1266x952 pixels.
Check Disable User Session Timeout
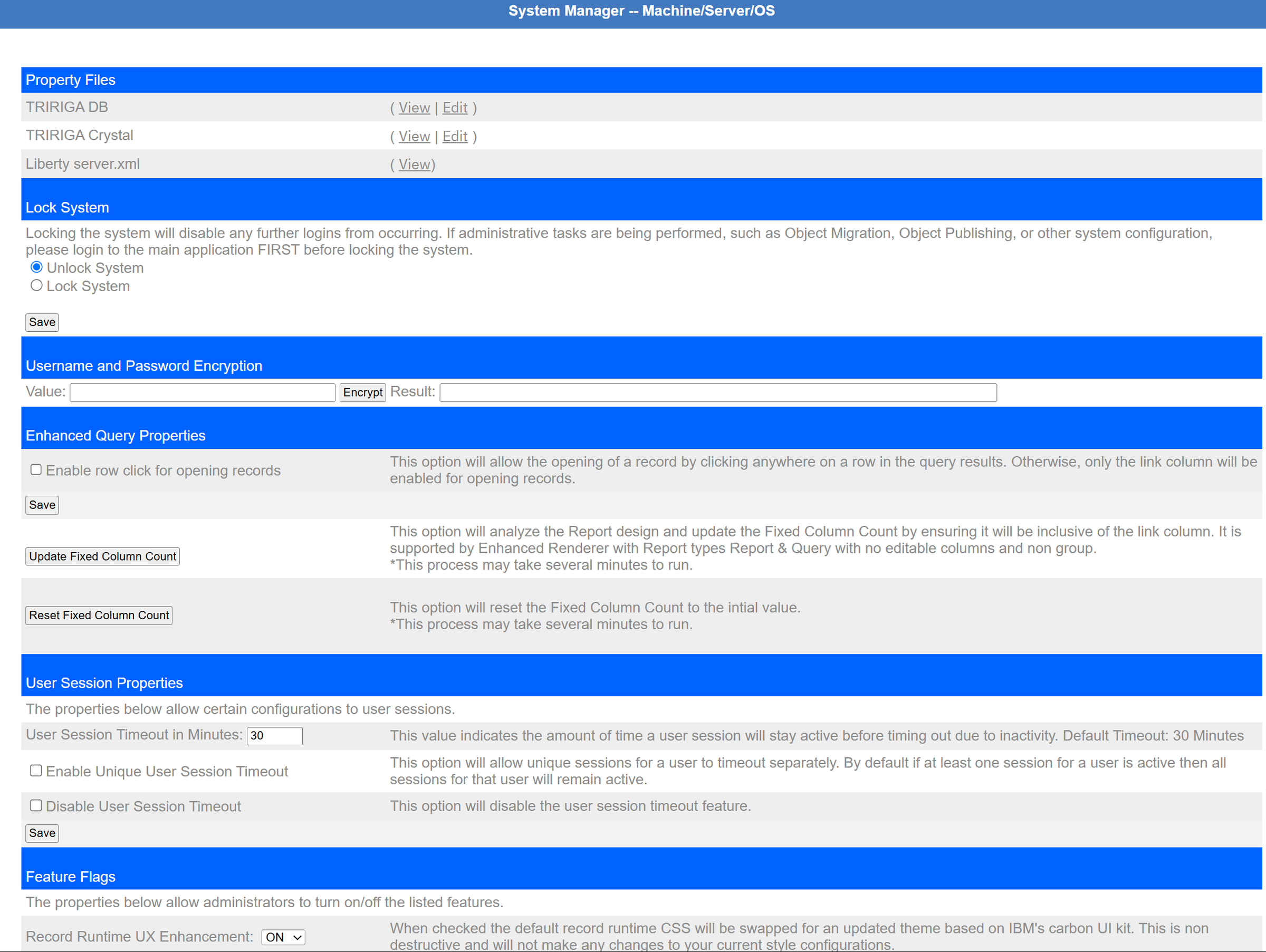coord(36,805)
